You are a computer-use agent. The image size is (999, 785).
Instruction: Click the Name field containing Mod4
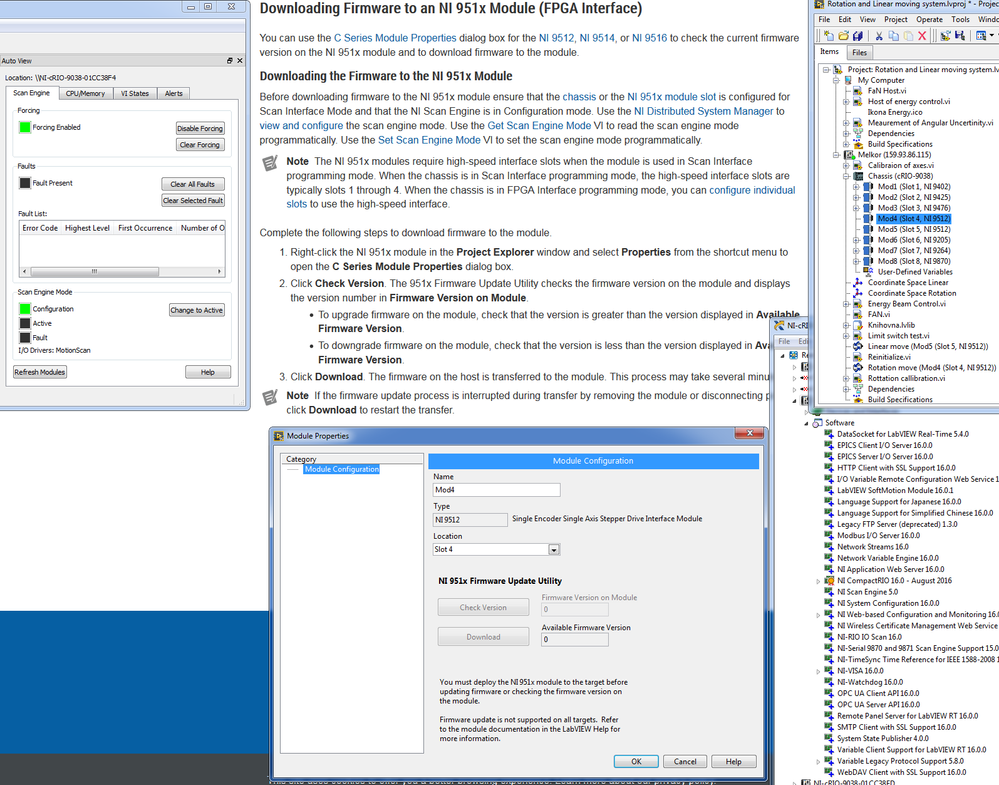coord(496,490)
